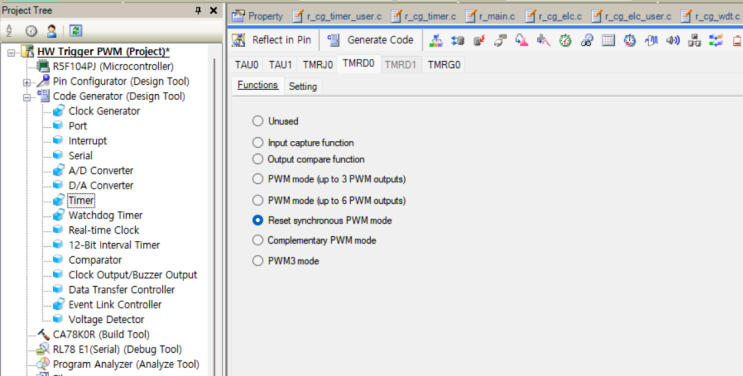Select CA78K0R (Build Tool) in tree
743x376 pixels.
pos(101,334)
